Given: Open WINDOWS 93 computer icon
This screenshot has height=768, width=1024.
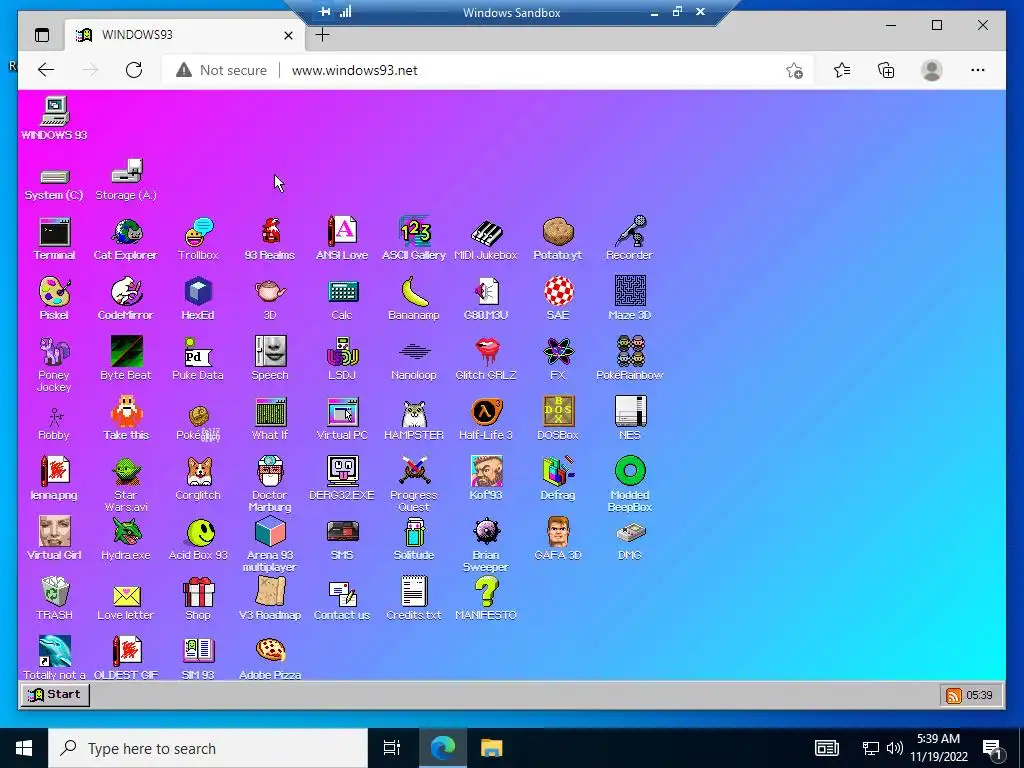Looking at the screenshot, I should 54,119.
